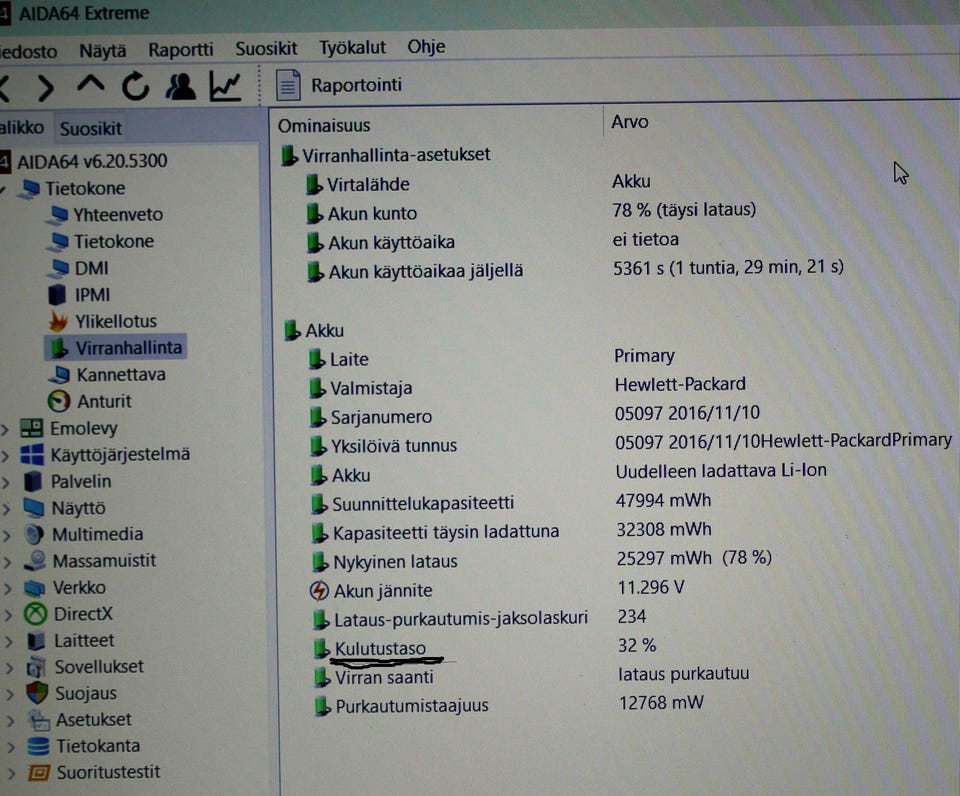Click the Laitteet devices icon
This screenshot has width=960, height=796.
36,641
